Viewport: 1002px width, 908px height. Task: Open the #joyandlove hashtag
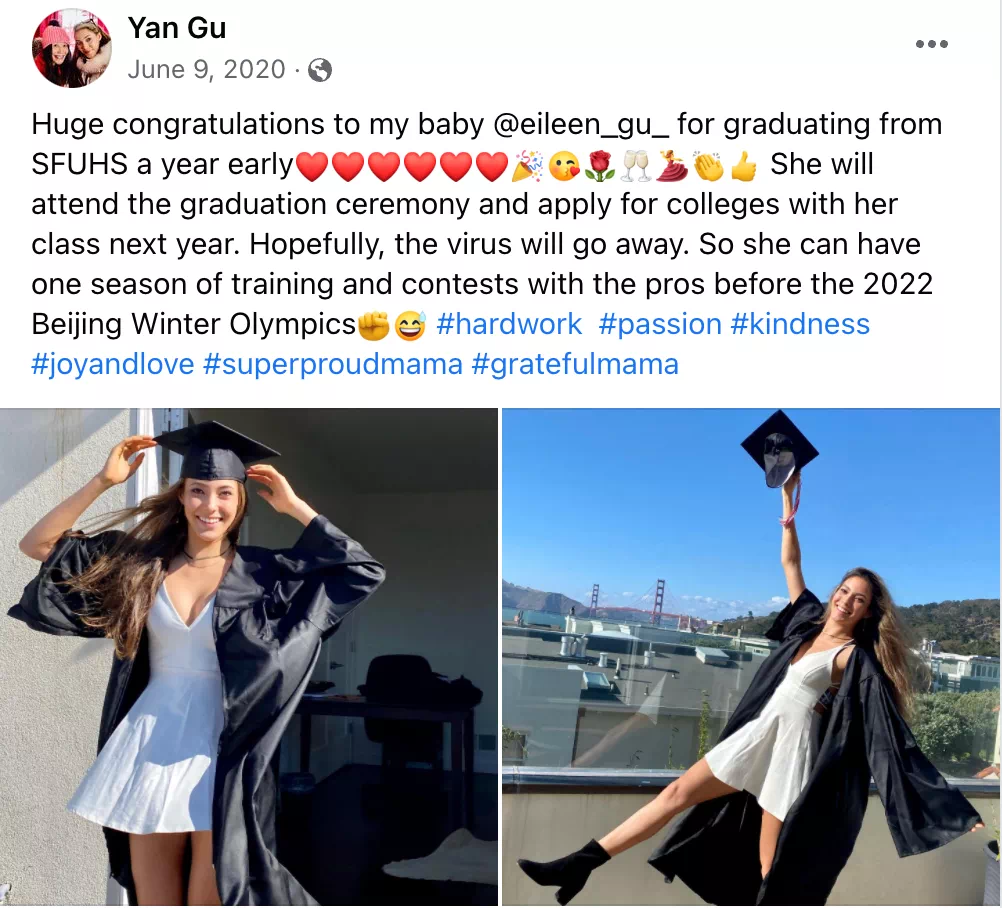click(x=113, y=364)
